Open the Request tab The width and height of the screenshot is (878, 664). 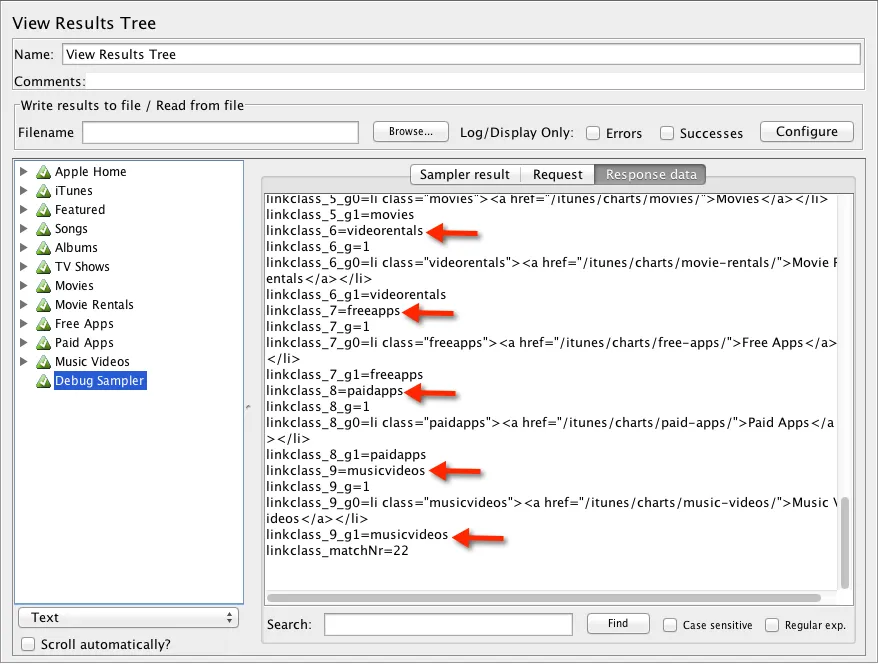point(557,174)
